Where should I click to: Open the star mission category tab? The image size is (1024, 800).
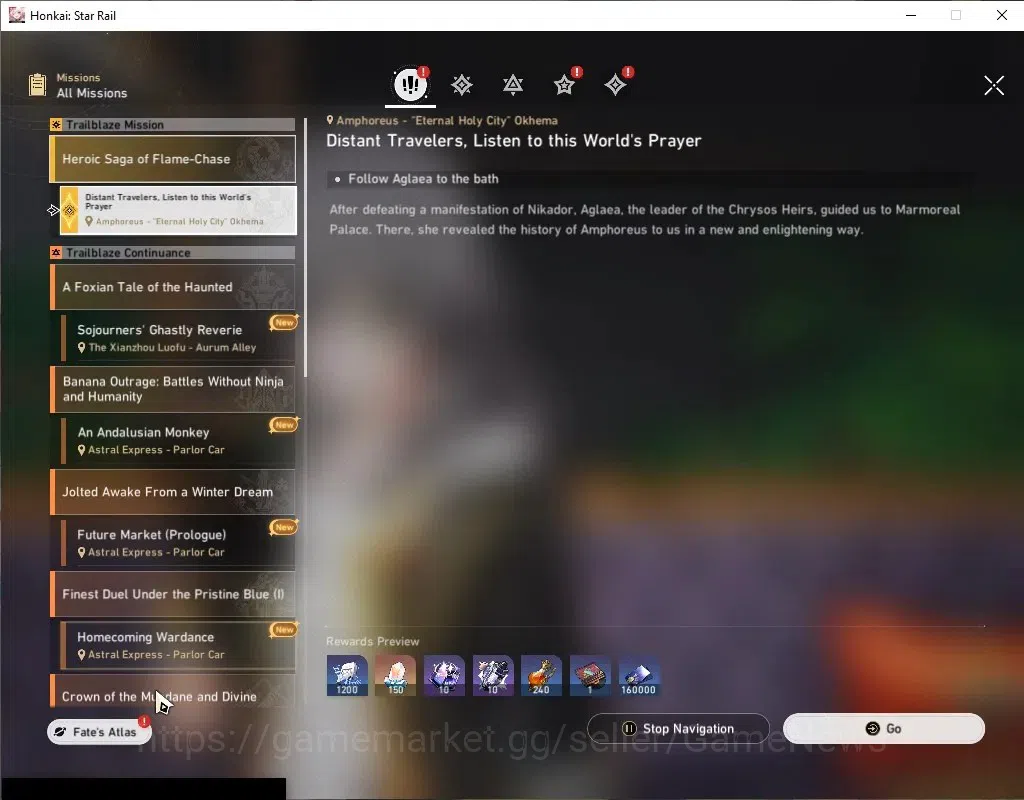tap(564, 85)
